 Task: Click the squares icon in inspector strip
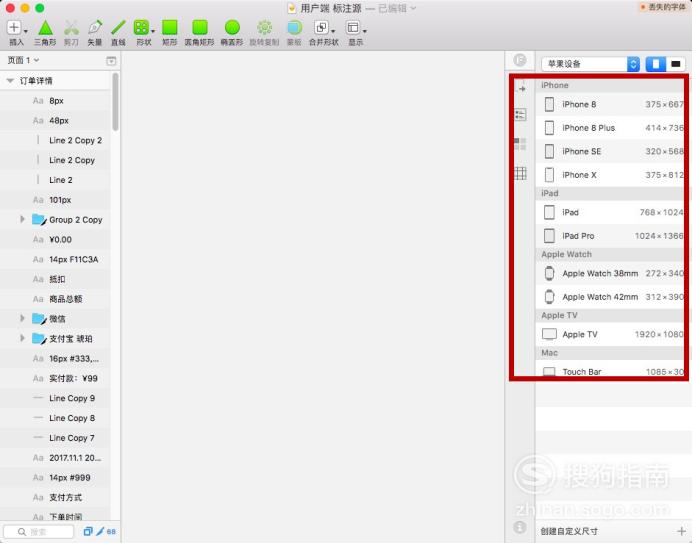click(x=520, y=144)
